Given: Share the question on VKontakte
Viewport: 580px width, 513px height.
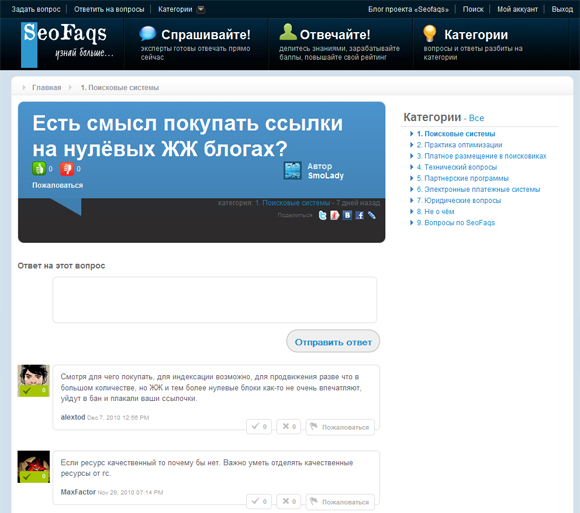Looking at the screenshot, I should point(347,215).
